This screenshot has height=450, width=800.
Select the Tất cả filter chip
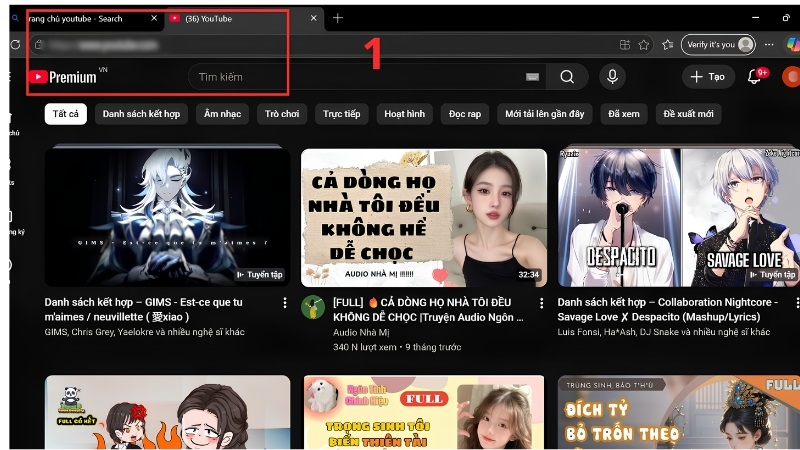(66, 114)
